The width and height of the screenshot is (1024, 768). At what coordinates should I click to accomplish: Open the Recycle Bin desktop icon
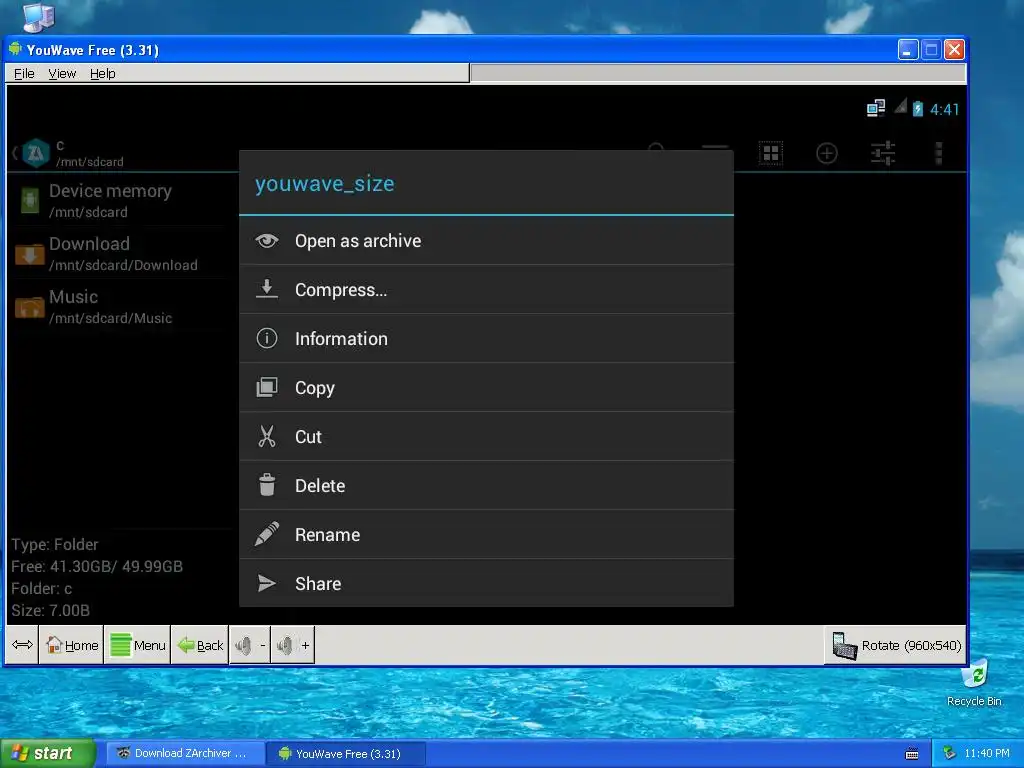[x=974, y=683]
